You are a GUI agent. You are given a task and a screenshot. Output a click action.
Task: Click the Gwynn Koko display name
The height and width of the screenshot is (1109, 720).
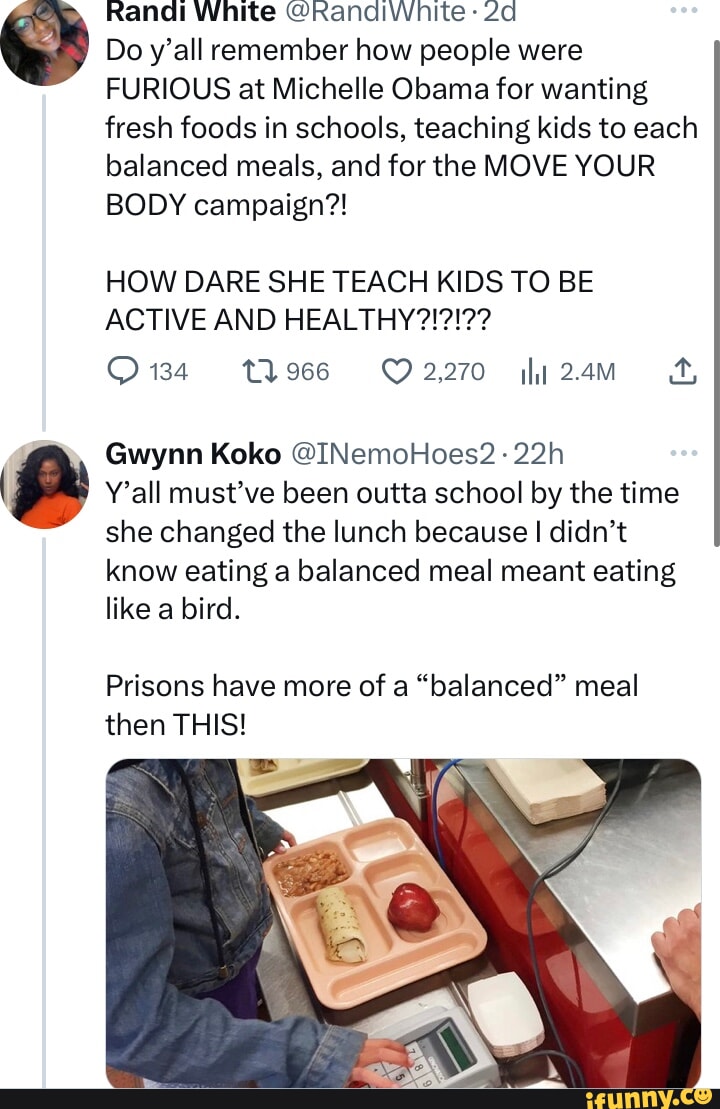point(193,455)
